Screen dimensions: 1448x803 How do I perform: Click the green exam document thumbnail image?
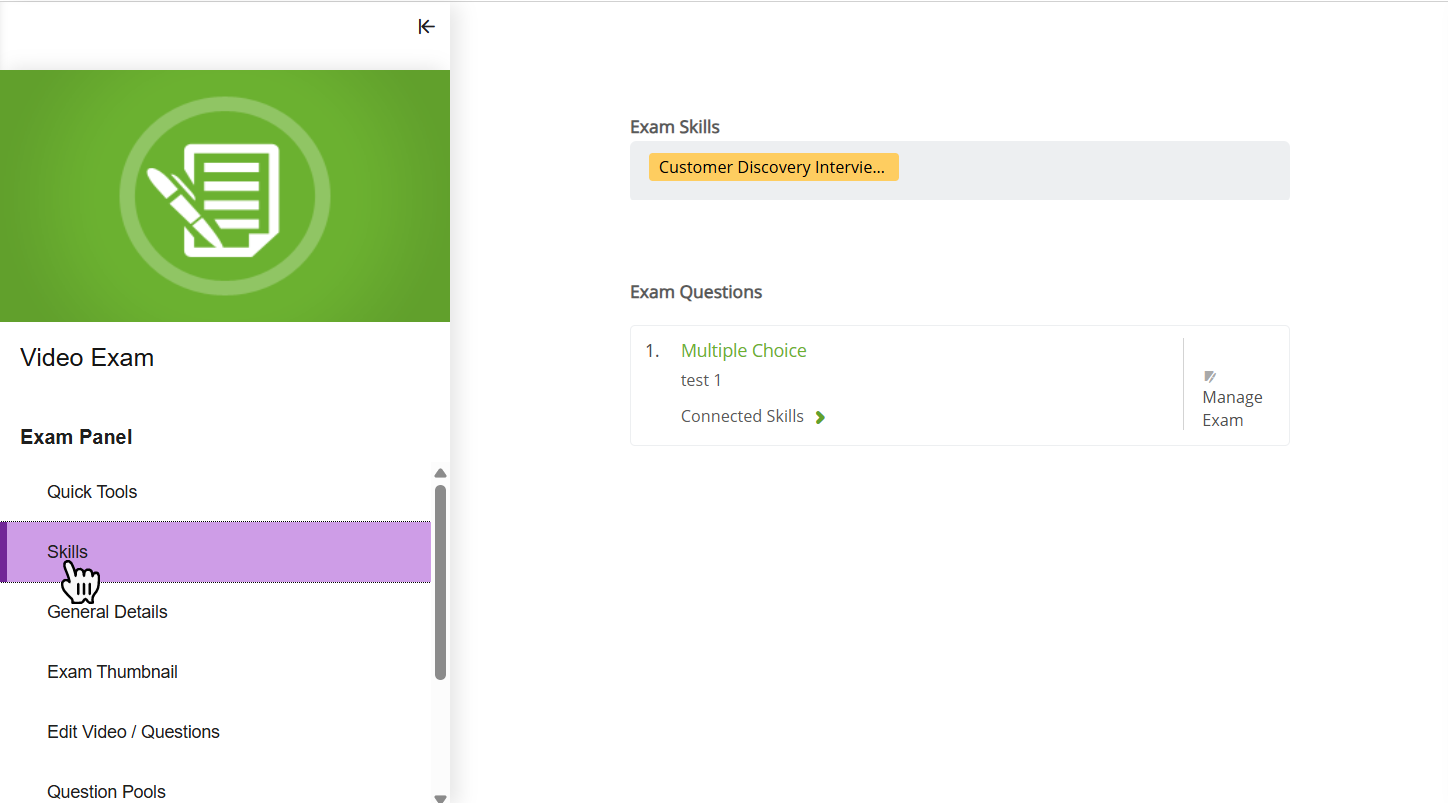225,196
